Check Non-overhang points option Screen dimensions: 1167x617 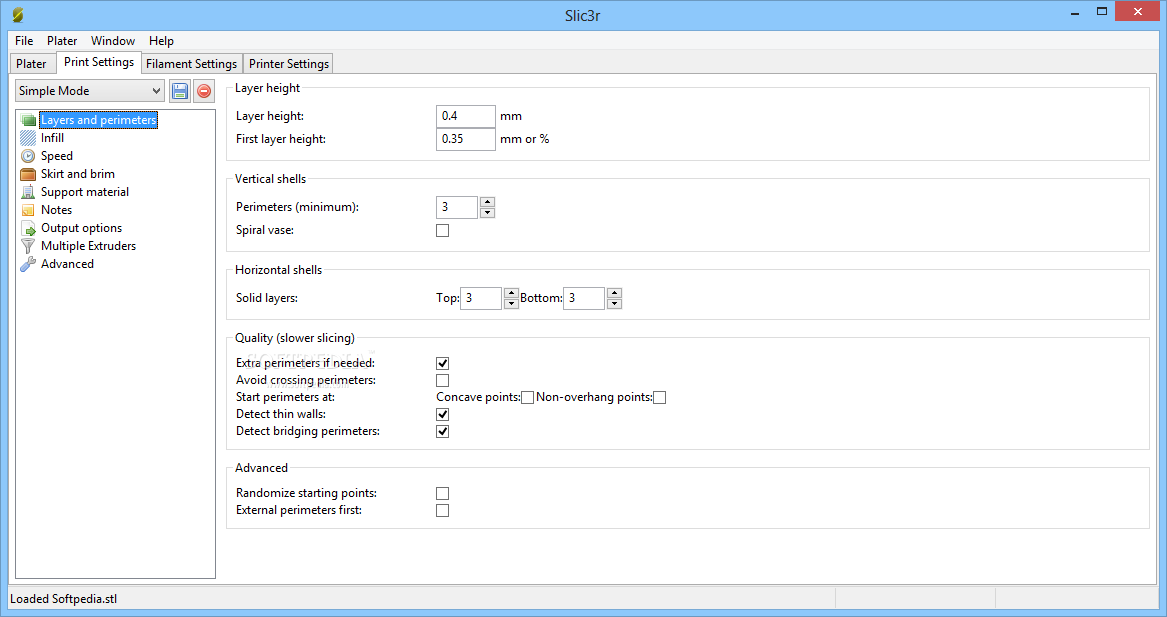point(659,397)
